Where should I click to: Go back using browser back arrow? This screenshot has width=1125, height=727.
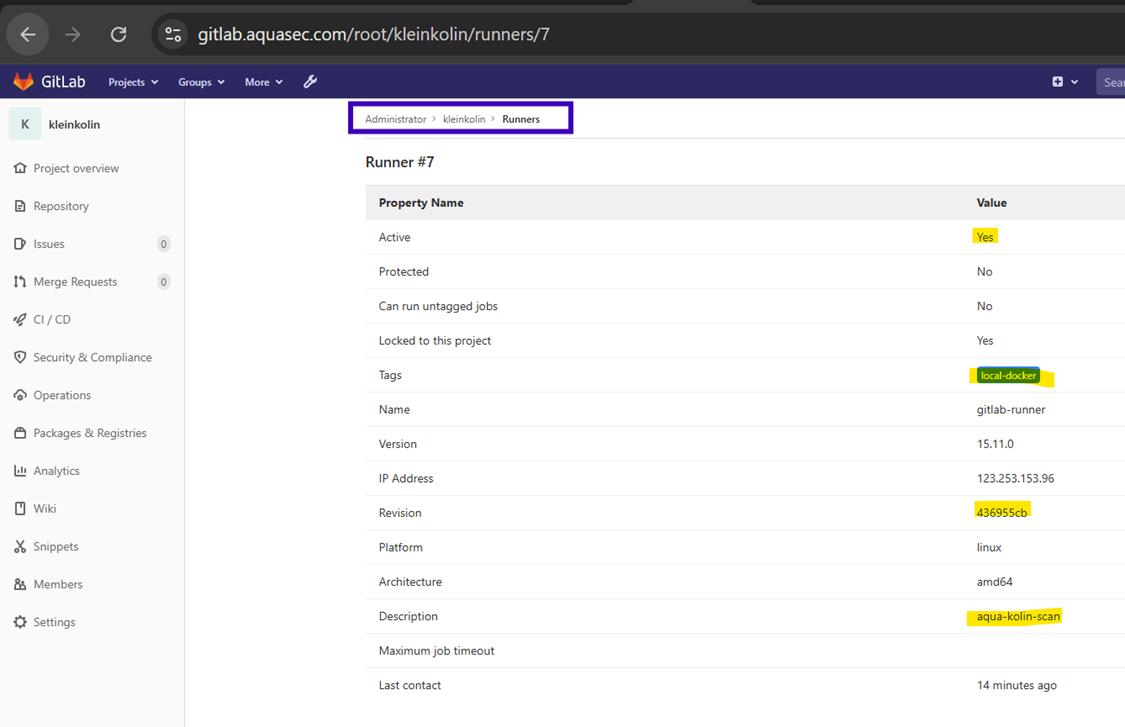[28, 34]
